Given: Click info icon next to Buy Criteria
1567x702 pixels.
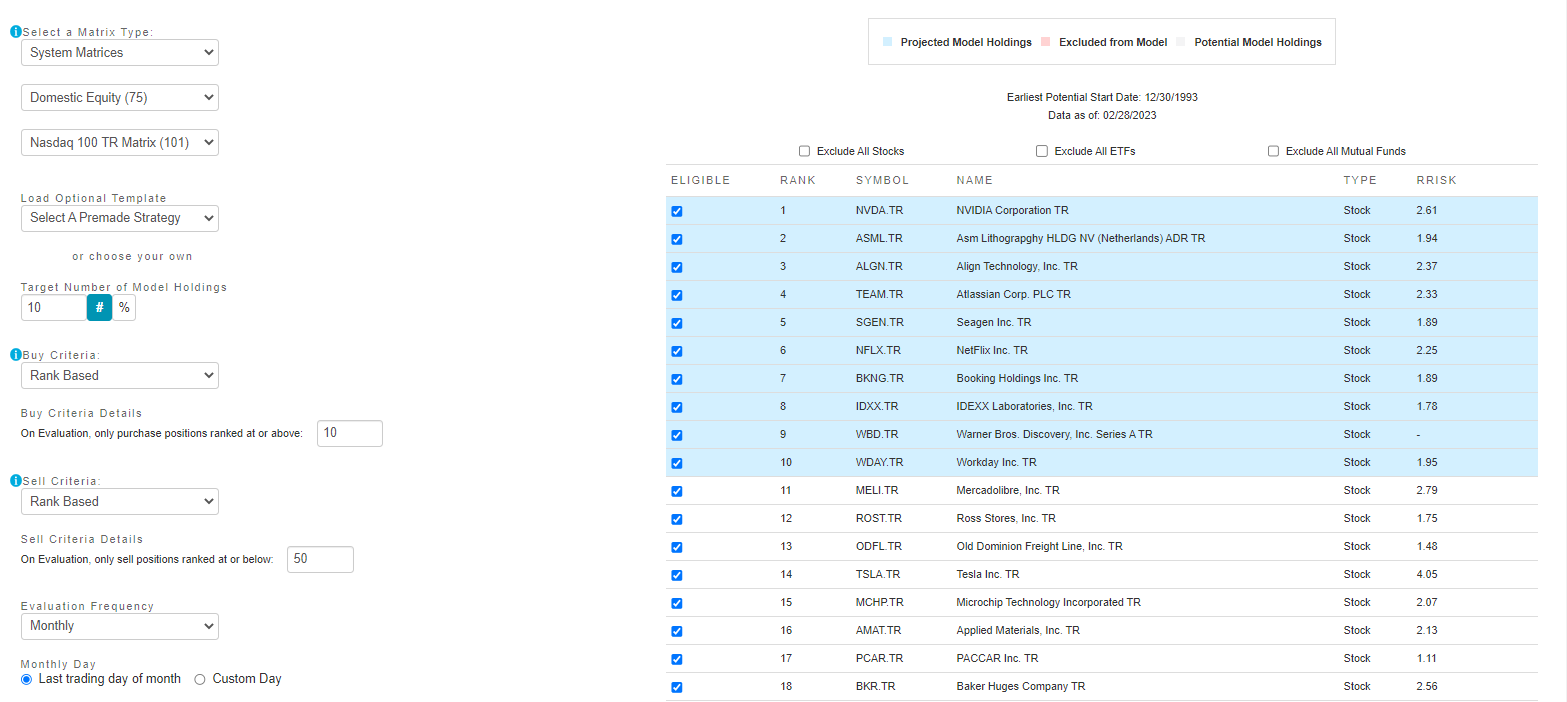Looking at the screenshot, I should pyautogui.click(x=15, y=355).
